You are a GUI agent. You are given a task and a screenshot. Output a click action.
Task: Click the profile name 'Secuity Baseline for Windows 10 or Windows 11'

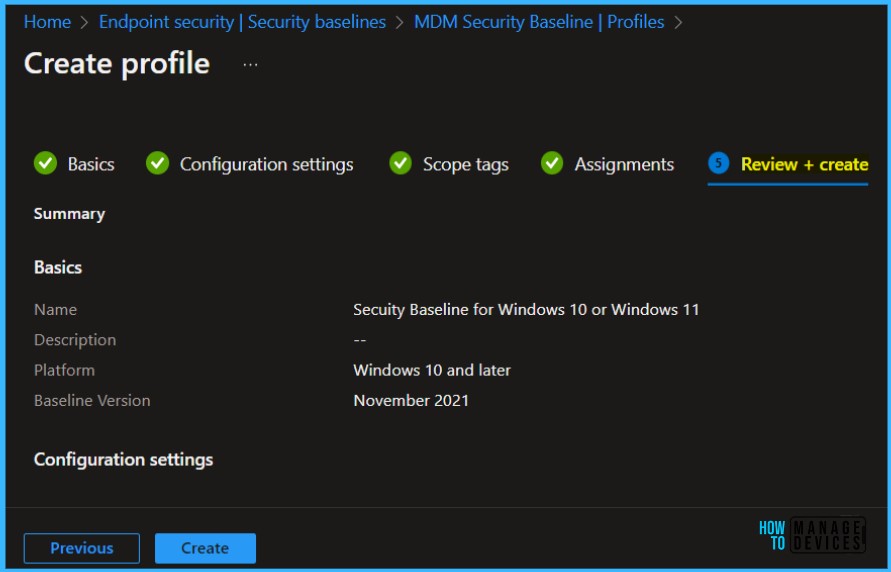pyautogui.click(x=526, y=310)
